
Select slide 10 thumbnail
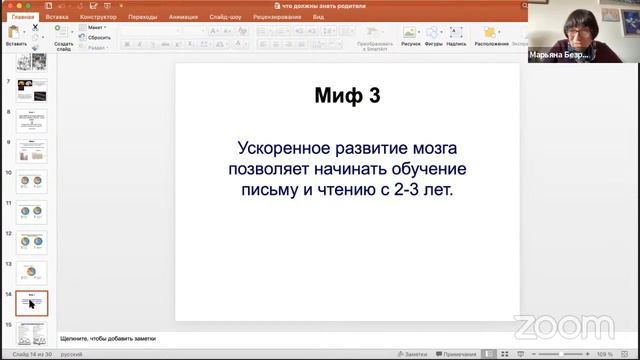pyautogui.click(x=32, y=182)
